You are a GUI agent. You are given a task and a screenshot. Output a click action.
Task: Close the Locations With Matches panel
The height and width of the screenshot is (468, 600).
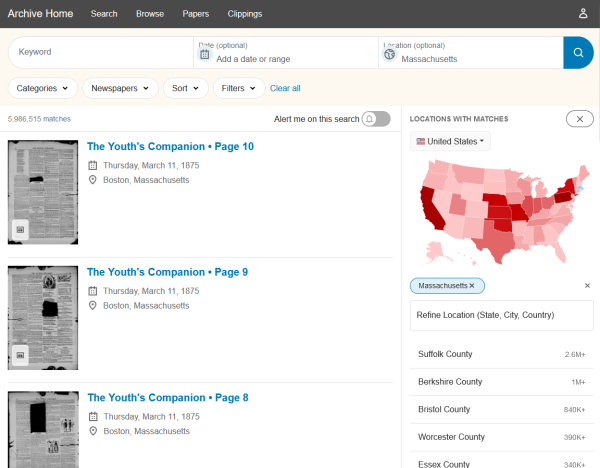point(580,119)
